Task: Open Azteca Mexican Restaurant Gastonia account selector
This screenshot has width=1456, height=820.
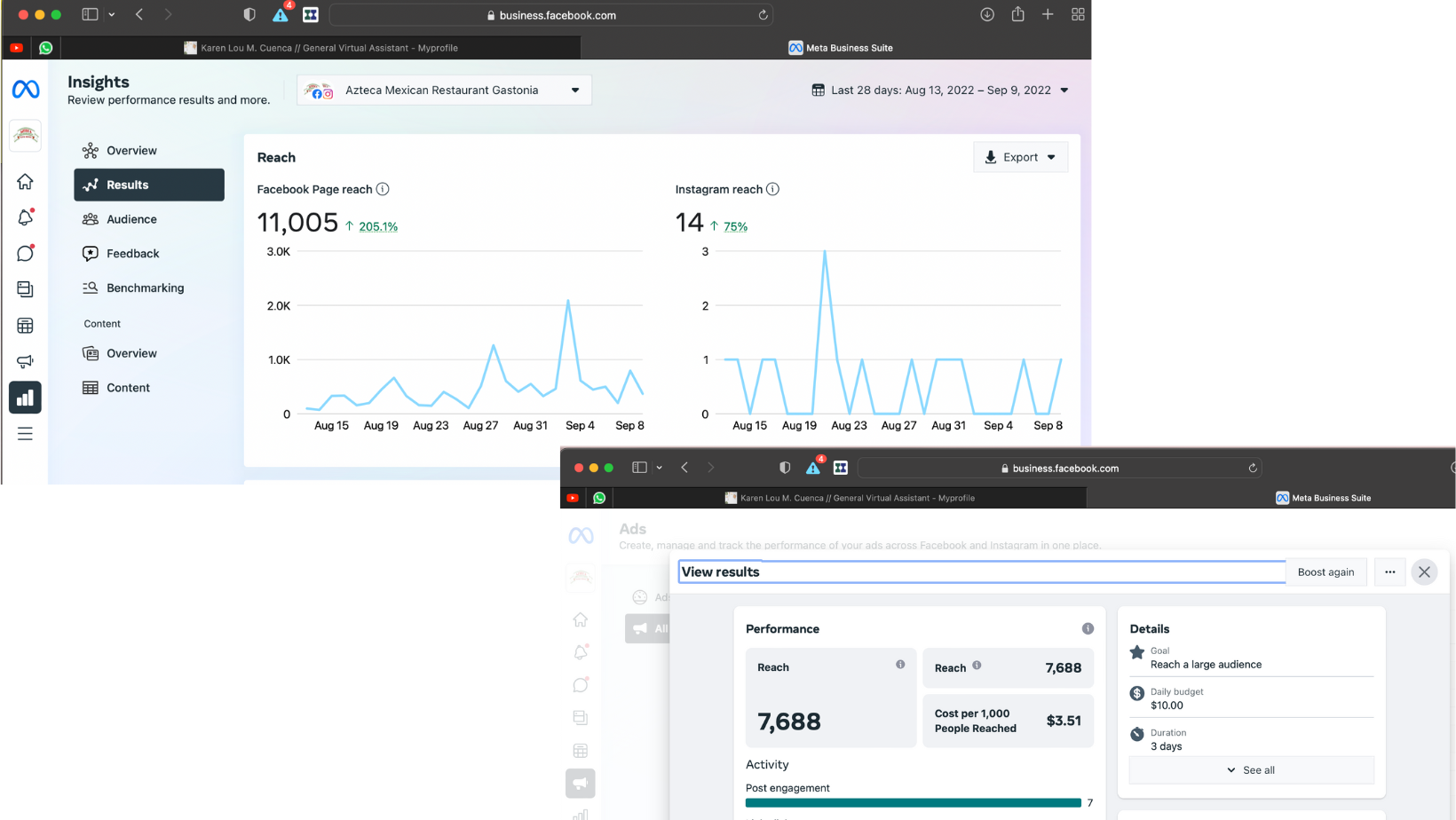Action: [444, 90]
